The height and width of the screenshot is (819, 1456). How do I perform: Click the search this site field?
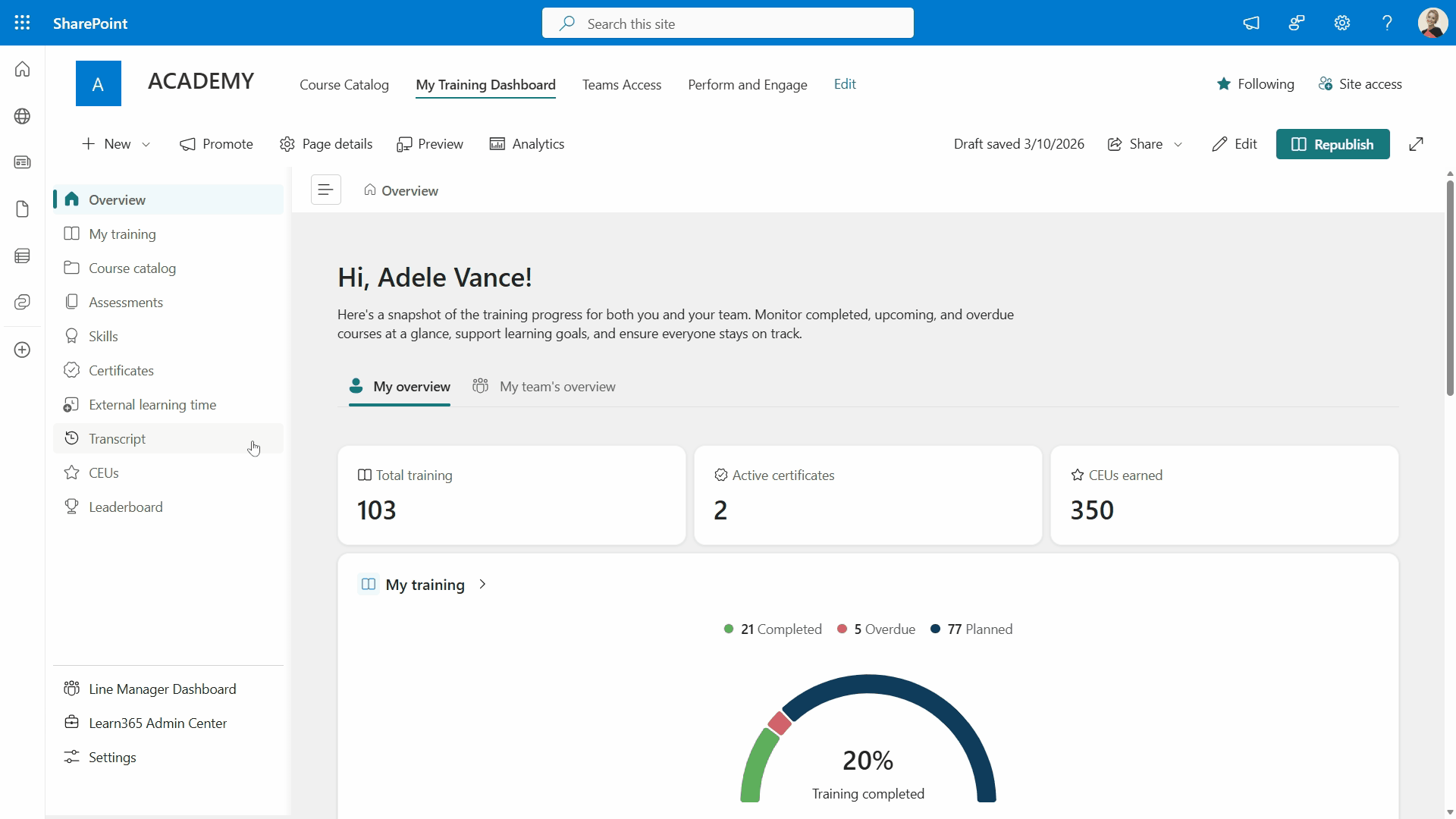point(728,23)
